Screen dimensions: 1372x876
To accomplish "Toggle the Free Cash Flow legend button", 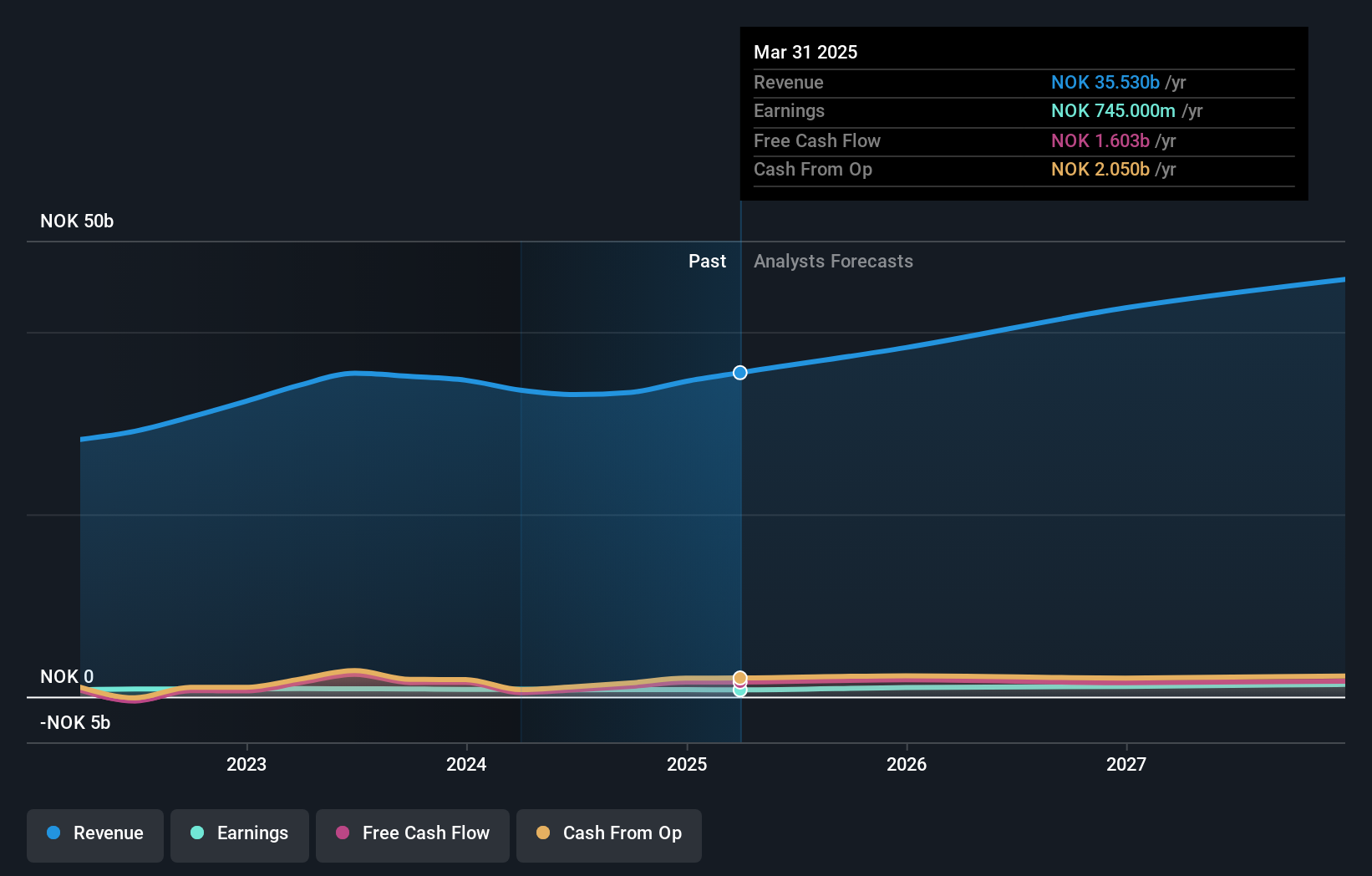I will point(413,835).
